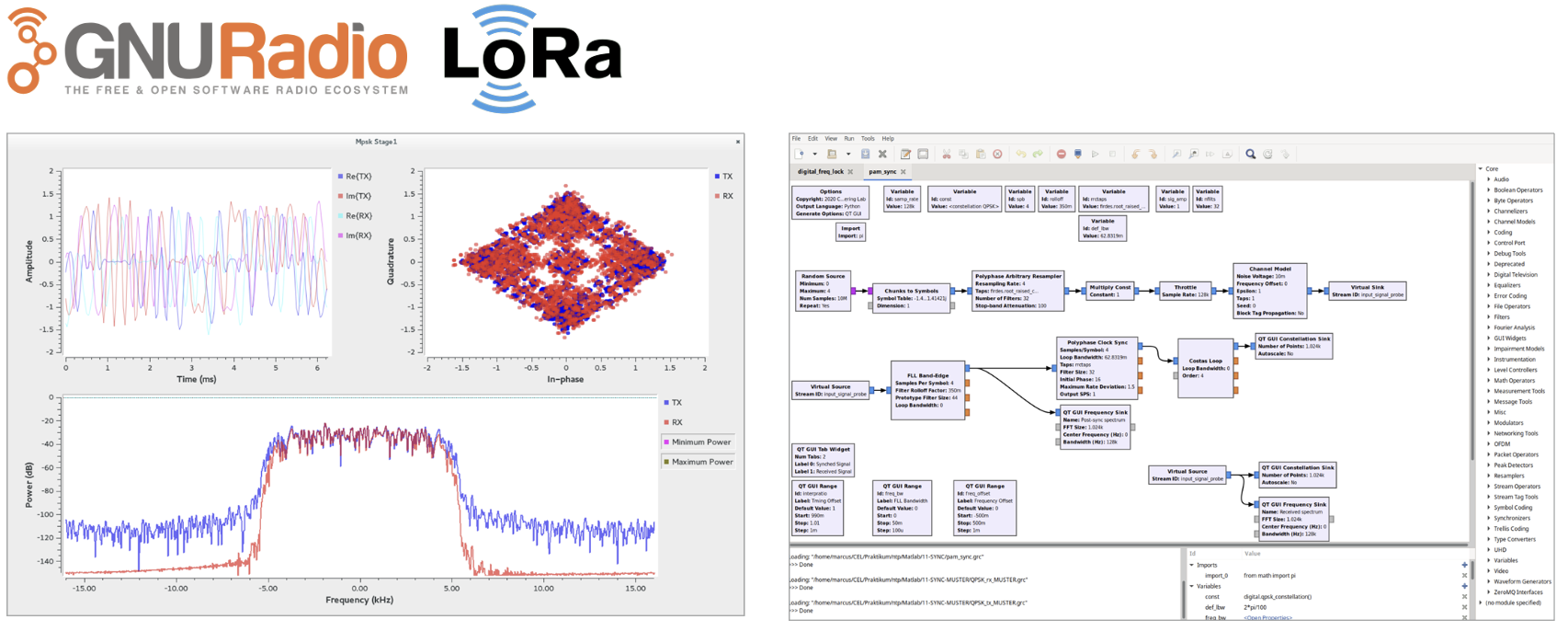Execute the flowgraph with the play icon

point(1096,155)
